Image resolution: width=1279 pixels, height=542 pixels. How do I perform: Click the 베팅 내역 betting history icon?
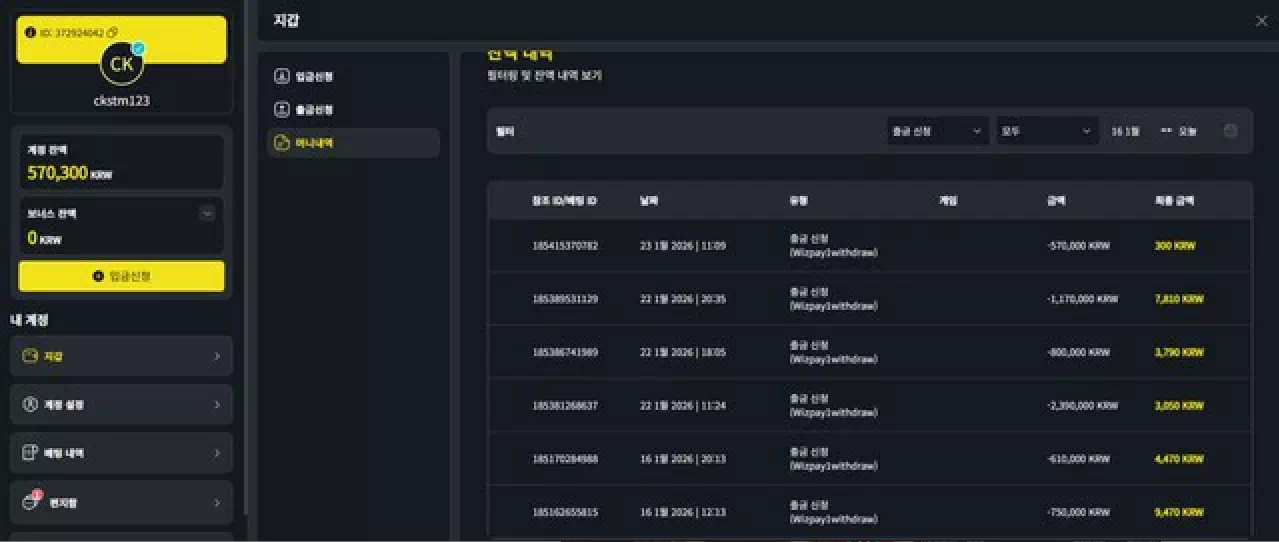[x=30, y=453]
